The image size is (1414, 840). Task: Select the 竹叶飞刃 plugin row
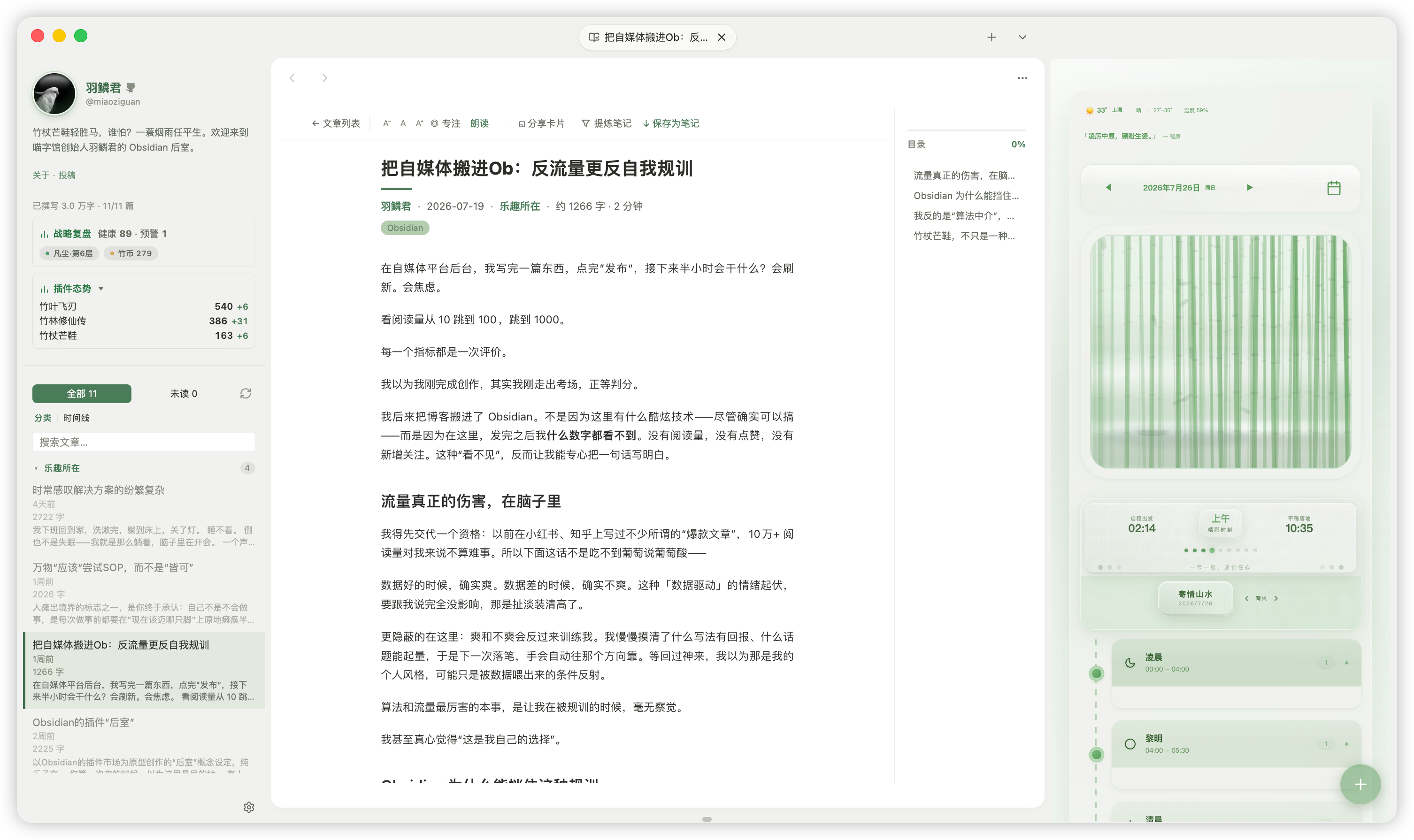(x=143, y=306)
